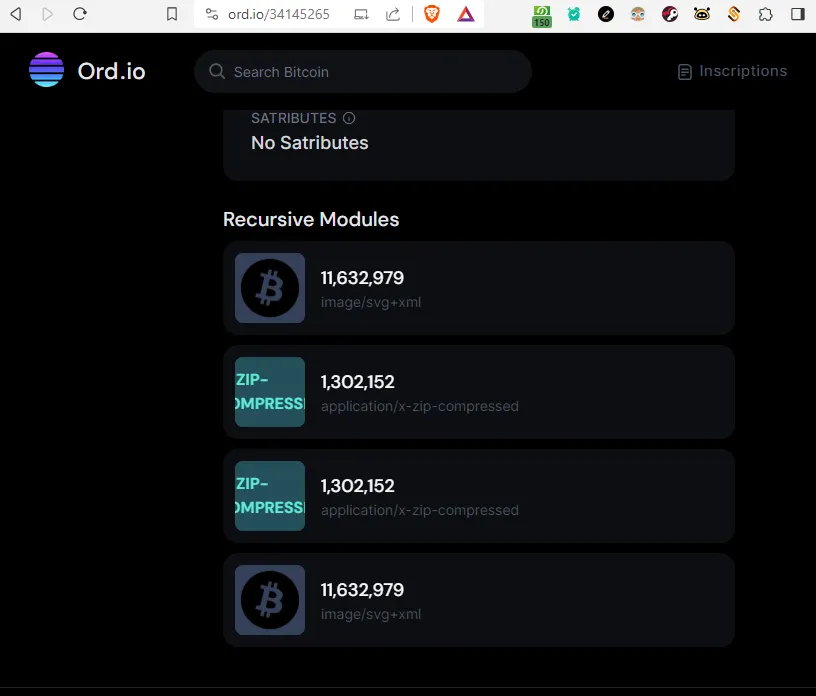The width and height of the screenshot is (816, 696).
Task: Open the share page icon in address bar
Action: 393,14
